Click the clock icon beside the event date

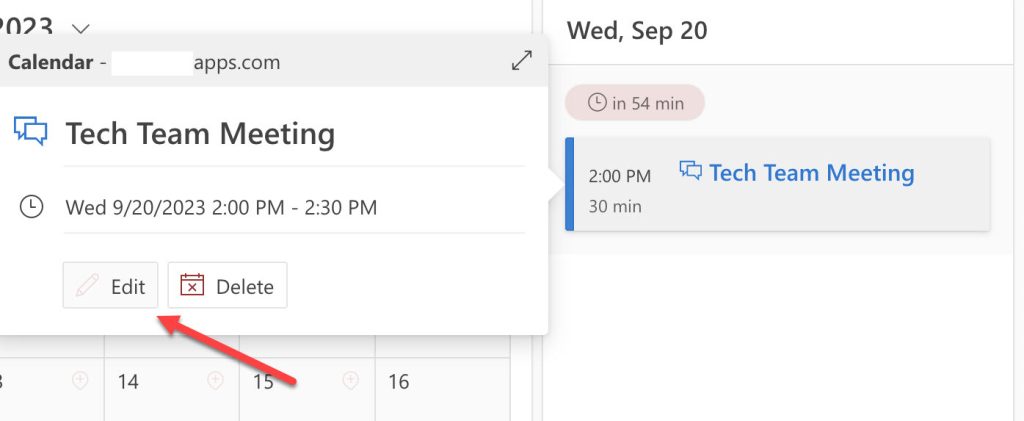click(x=32, y=207)
